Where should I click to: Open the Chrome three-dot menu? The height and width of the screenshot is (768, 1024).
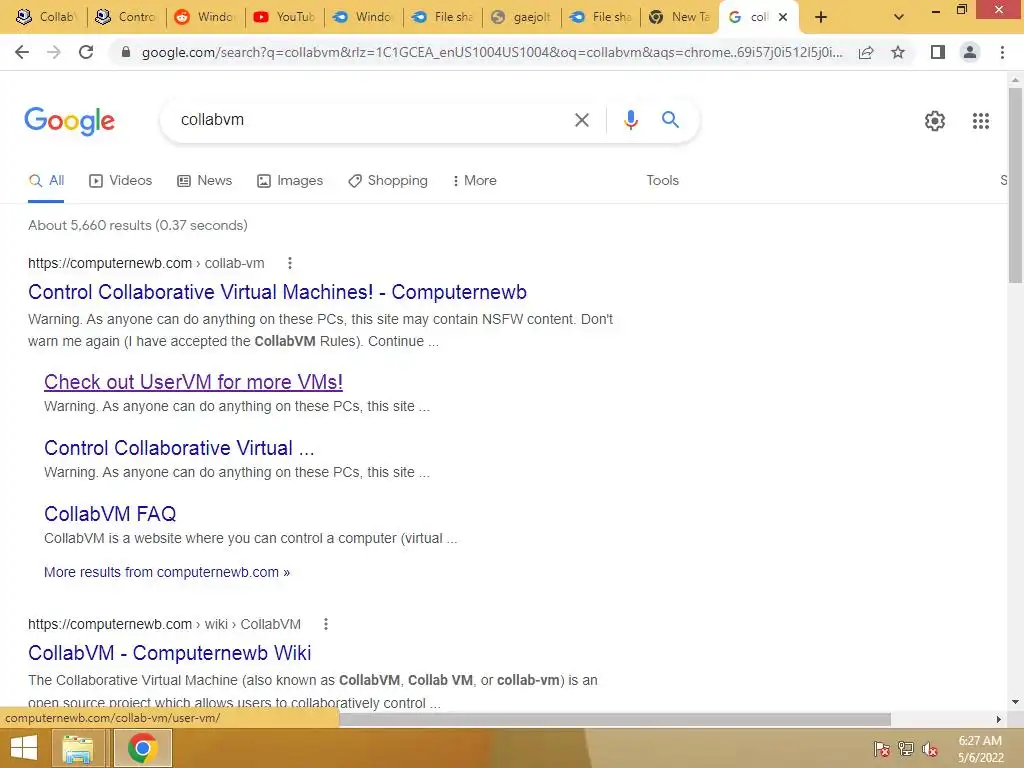1002,52
